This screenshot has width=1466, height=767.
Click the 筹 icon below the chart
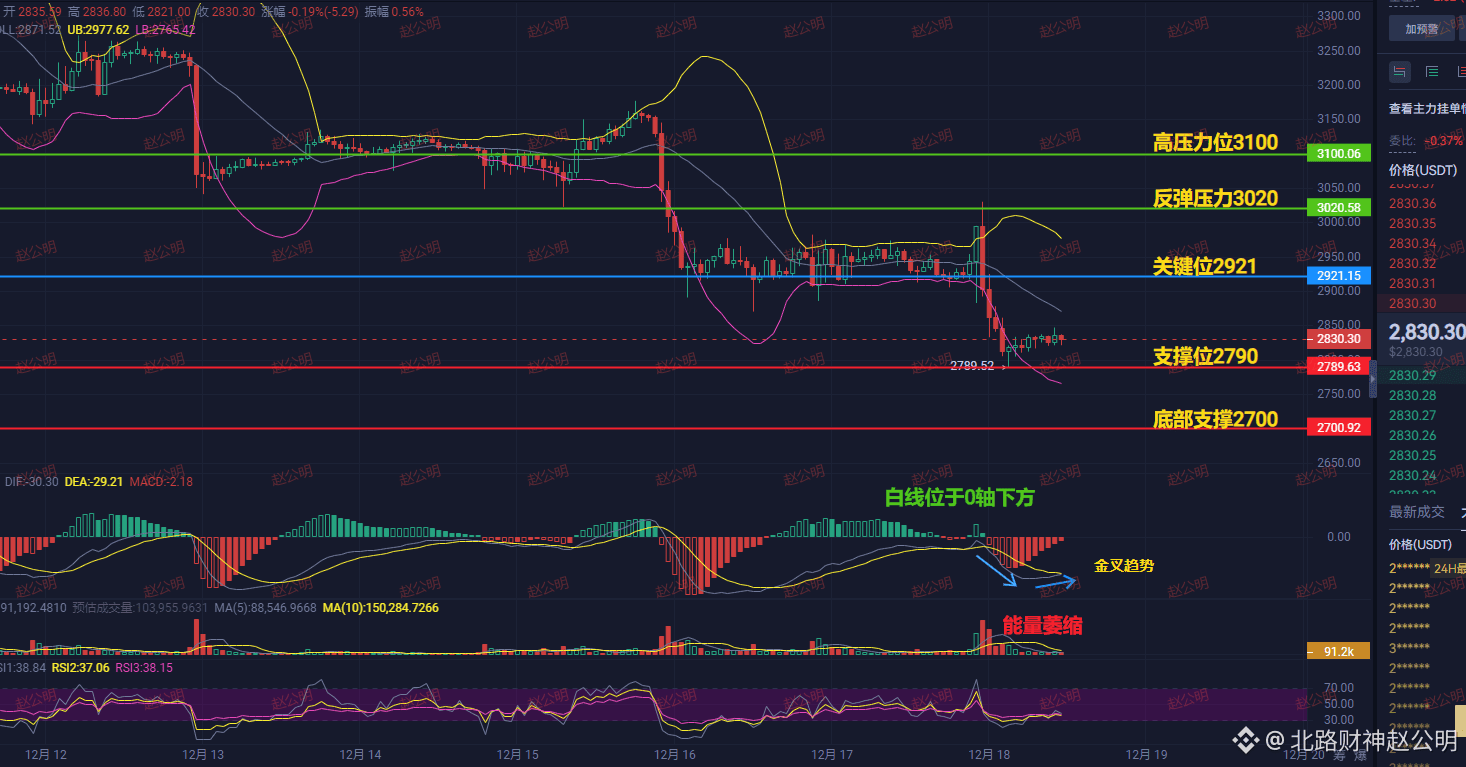tap(1338, 755)
